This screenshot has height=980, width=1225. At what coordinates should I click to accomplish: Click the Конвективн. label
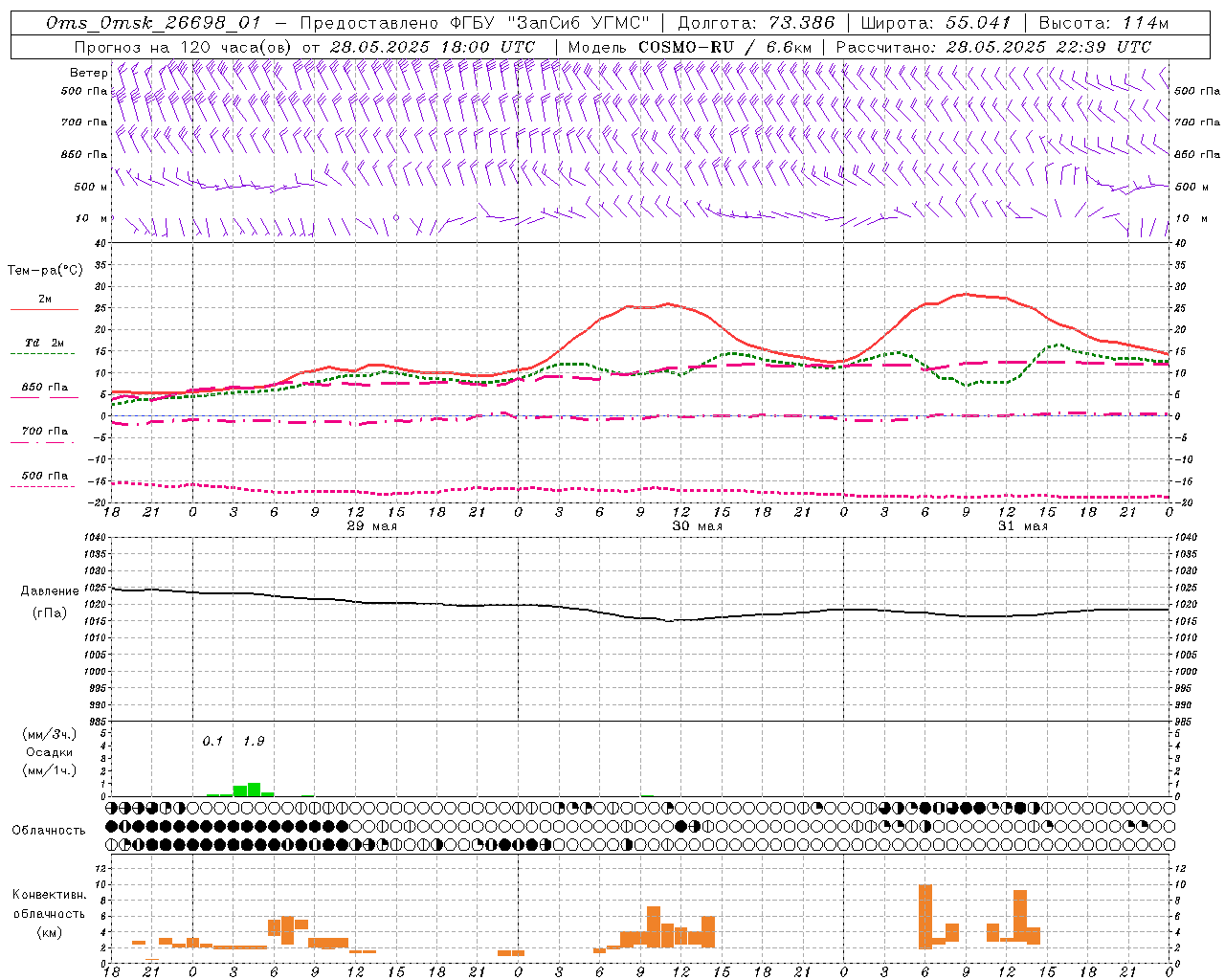pos(50,895)
